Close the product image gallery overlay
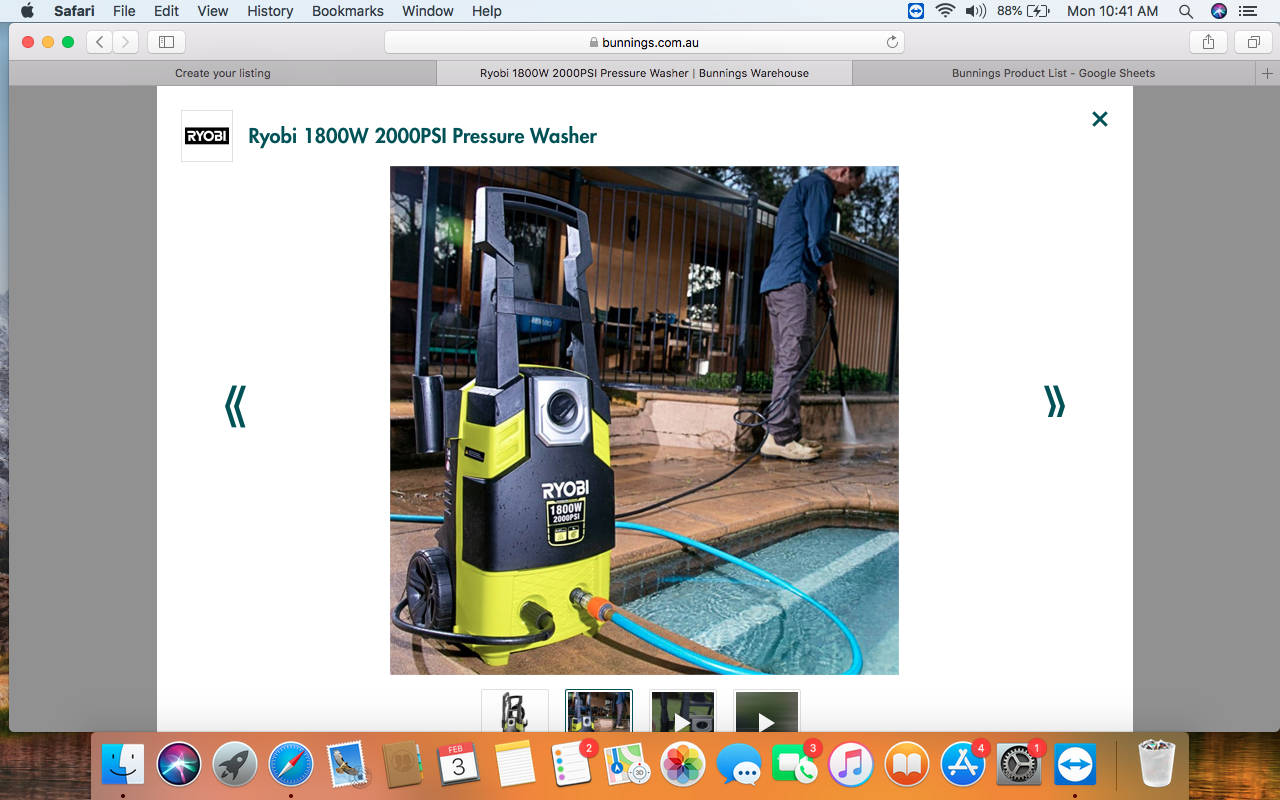 (1100, 119)
